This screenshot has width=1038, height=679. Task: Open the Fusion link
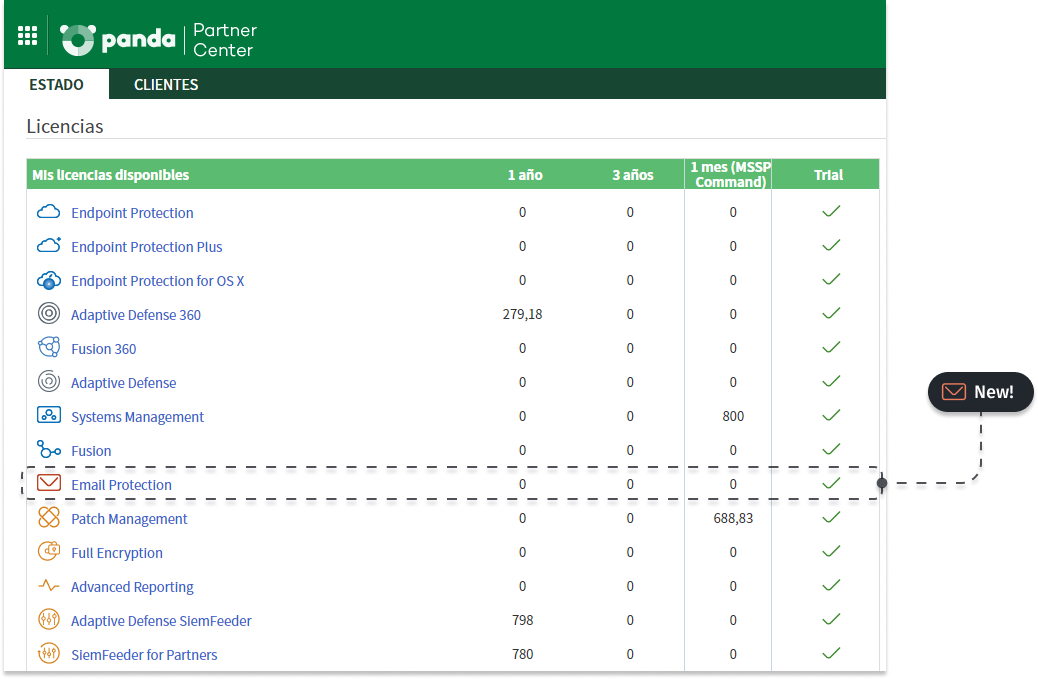pos(91,451)
